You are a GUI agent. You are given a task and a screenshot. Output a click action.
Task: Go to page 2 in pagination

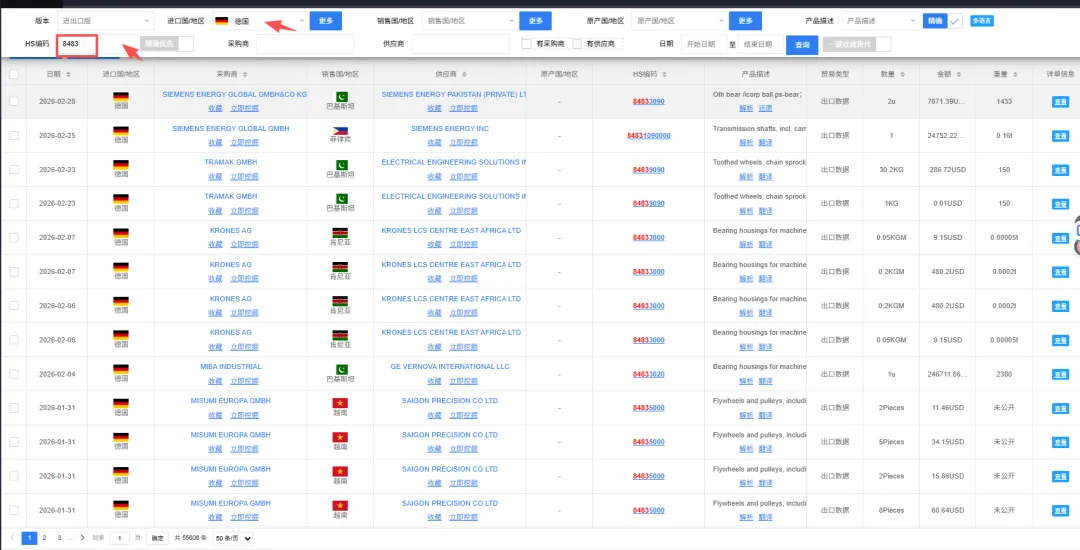44,538
